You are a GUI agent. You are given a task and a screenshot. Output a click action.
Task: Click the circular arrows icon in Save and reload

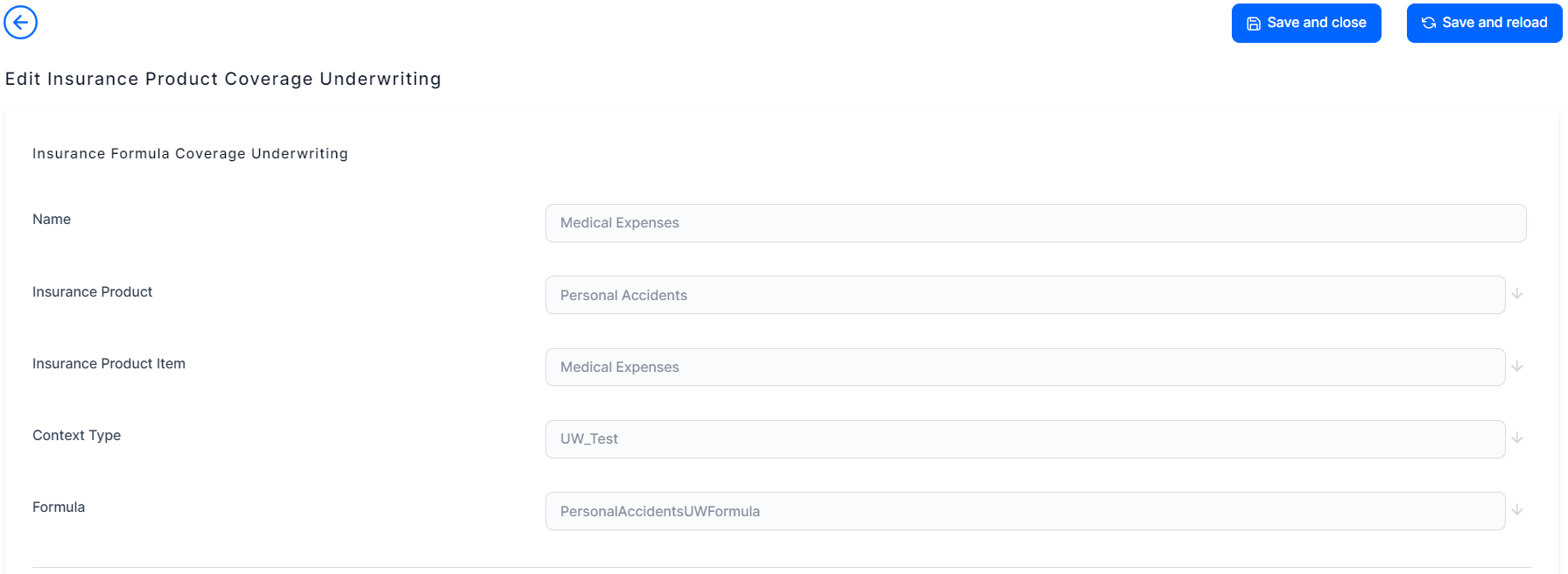click(1429, 24)
